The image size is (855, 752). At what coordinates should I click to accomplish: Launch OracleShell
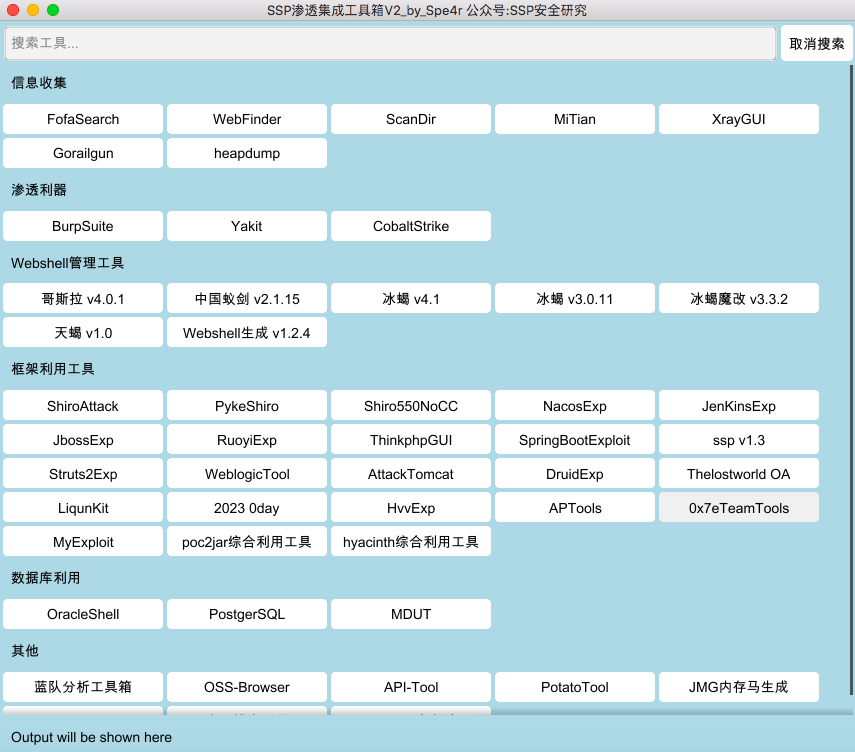(83, 614)
